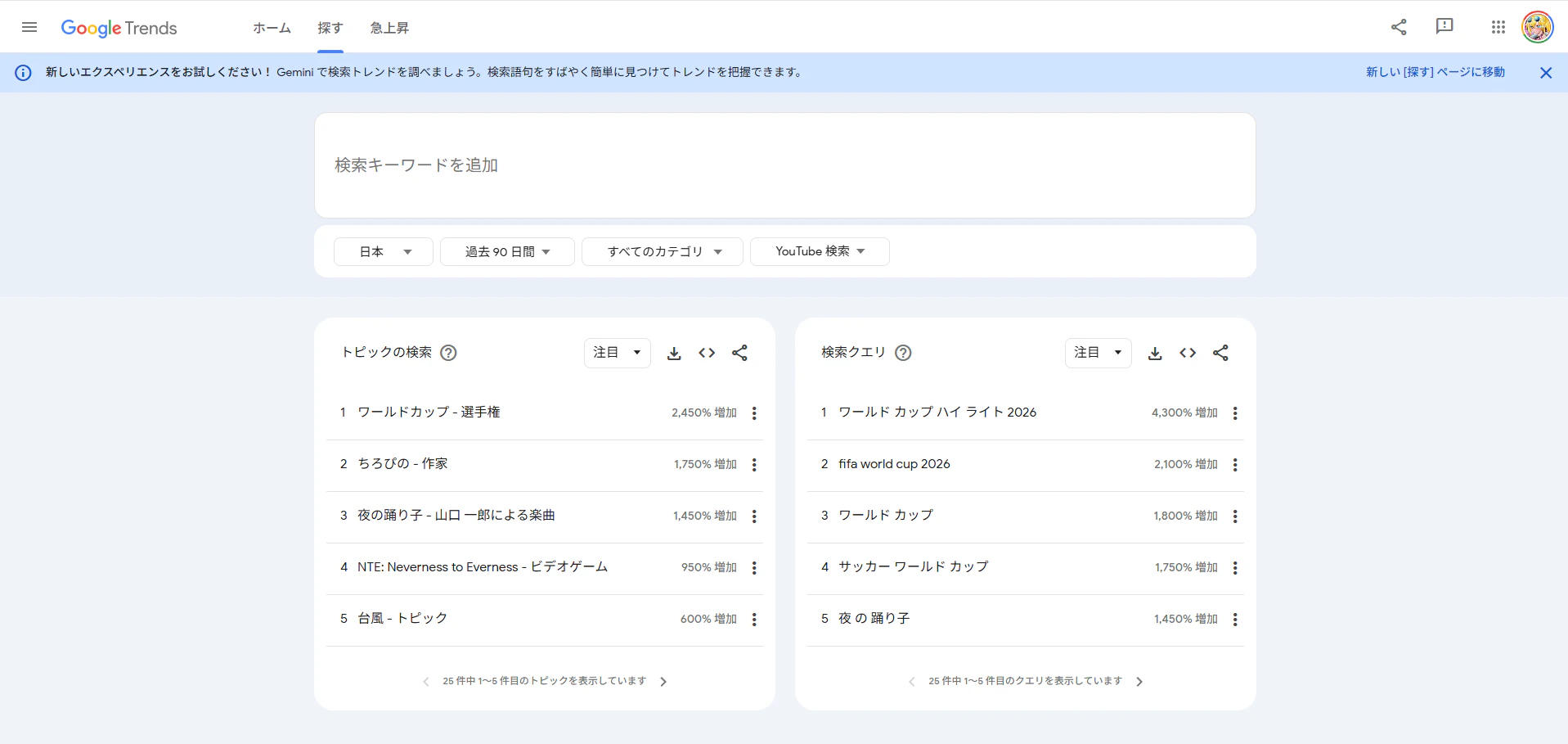Viewport: 1568px width, 744px height.
Task: Open the third query ワールド カップ
Action: pyautogui.click(x=886, y=516)
